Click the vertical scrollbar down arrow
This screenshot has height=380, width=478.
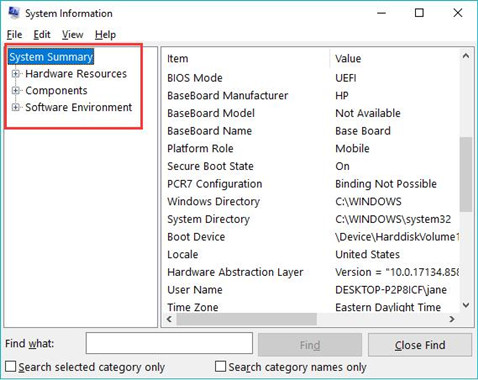(466, 305)
